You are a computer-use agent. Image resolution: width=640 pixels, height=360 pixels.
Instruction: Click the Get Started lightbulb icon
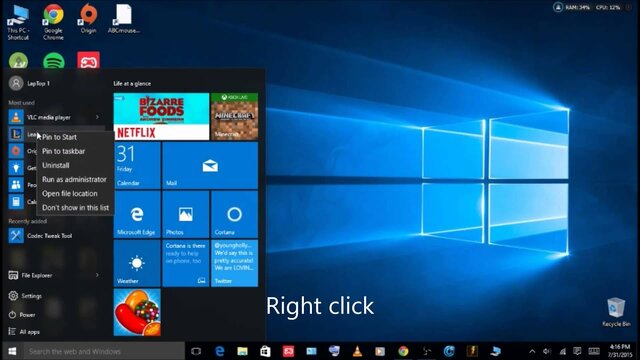(16, 168)
